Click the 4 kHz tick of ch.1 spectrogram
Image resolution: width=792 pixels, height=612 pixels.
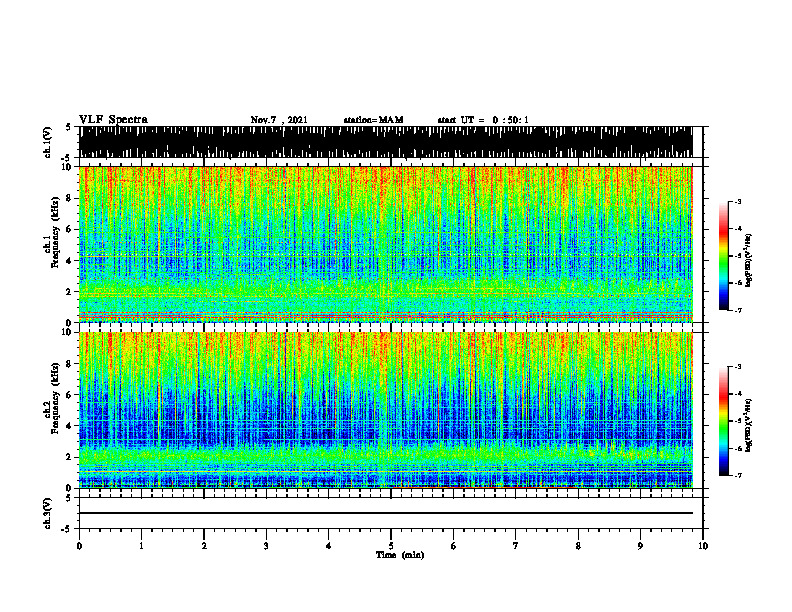tap(70, 261)
